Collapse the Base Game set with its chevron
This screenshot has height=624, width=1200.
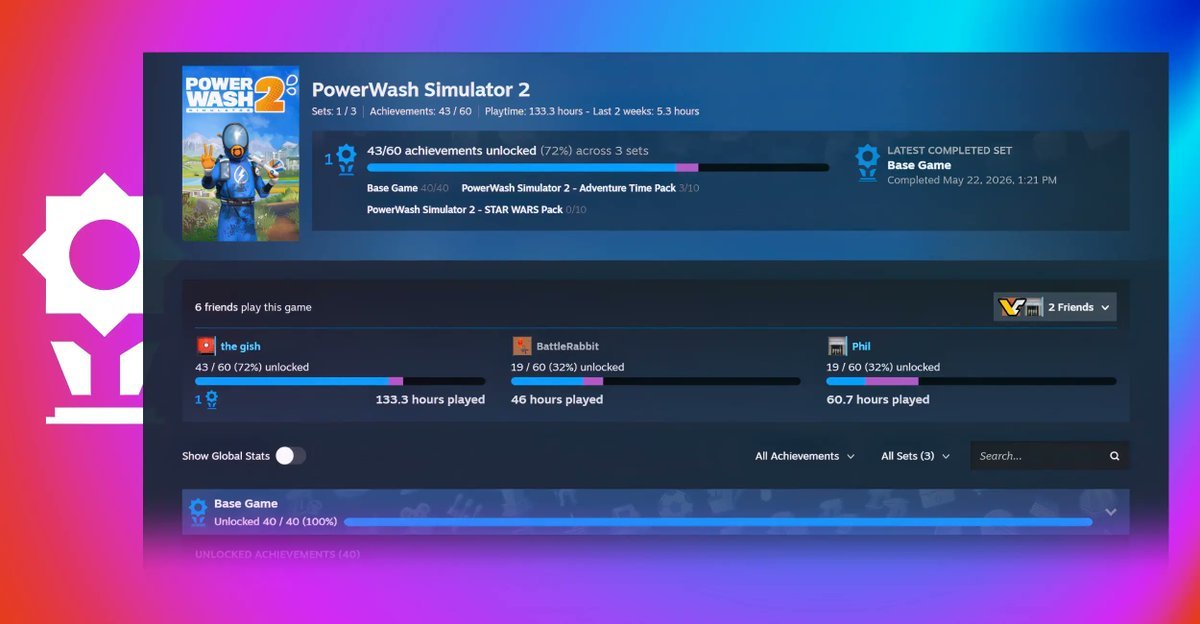1110,512
